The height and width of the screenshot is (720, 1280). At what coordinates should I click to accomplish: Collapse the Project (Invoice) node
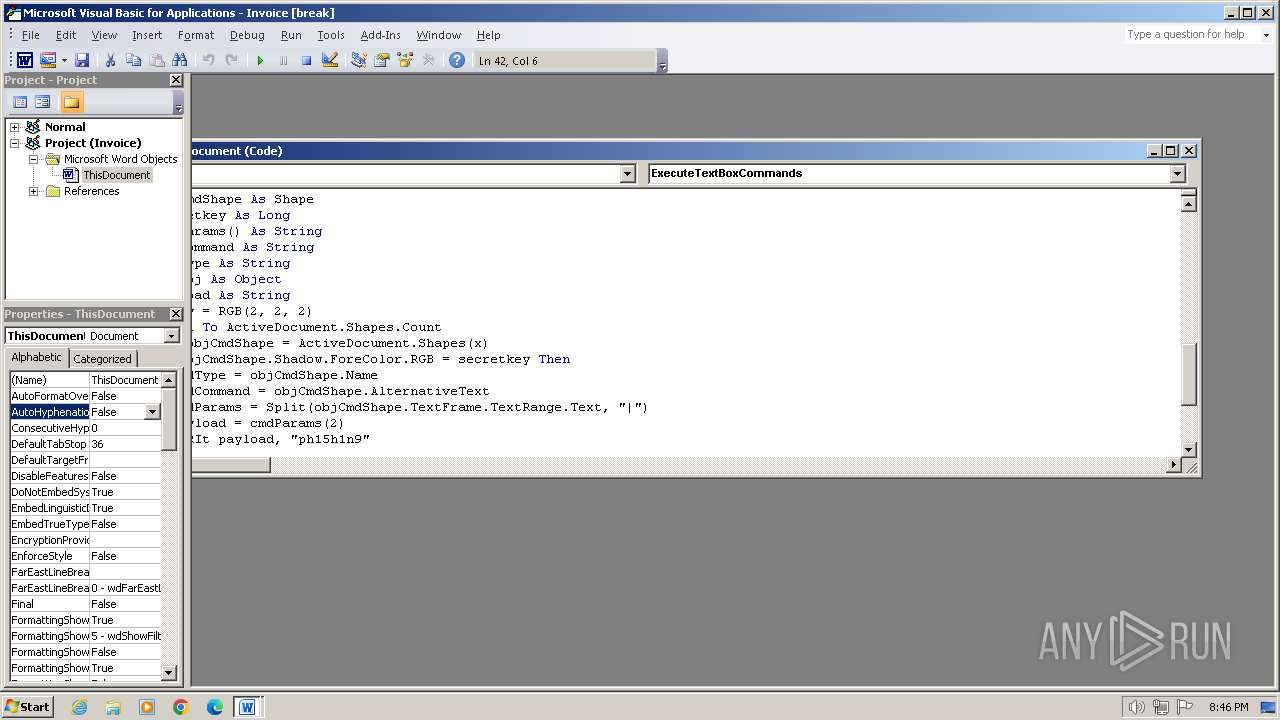coord(15,143)
